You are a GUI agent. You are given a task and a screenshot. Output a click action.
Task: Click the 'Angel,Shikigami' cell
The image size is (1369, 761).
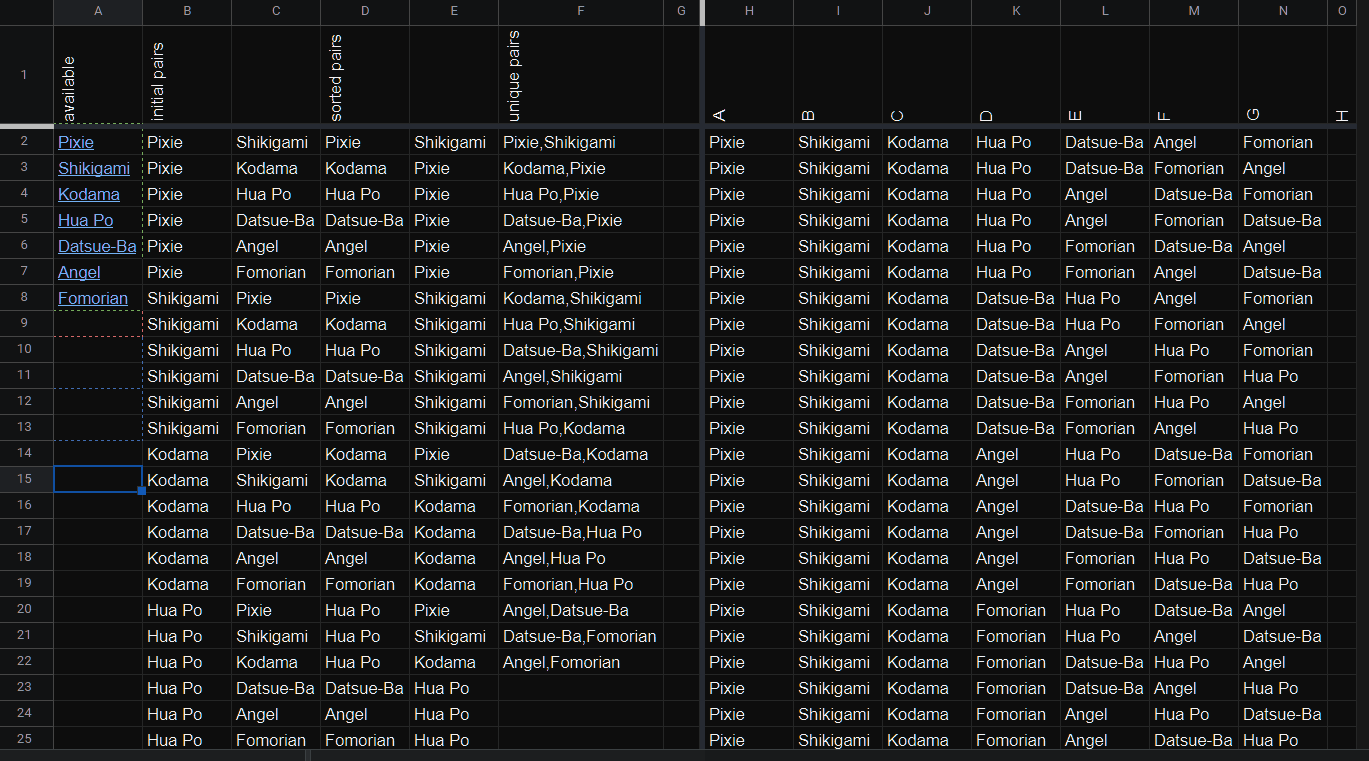point(581,376)
